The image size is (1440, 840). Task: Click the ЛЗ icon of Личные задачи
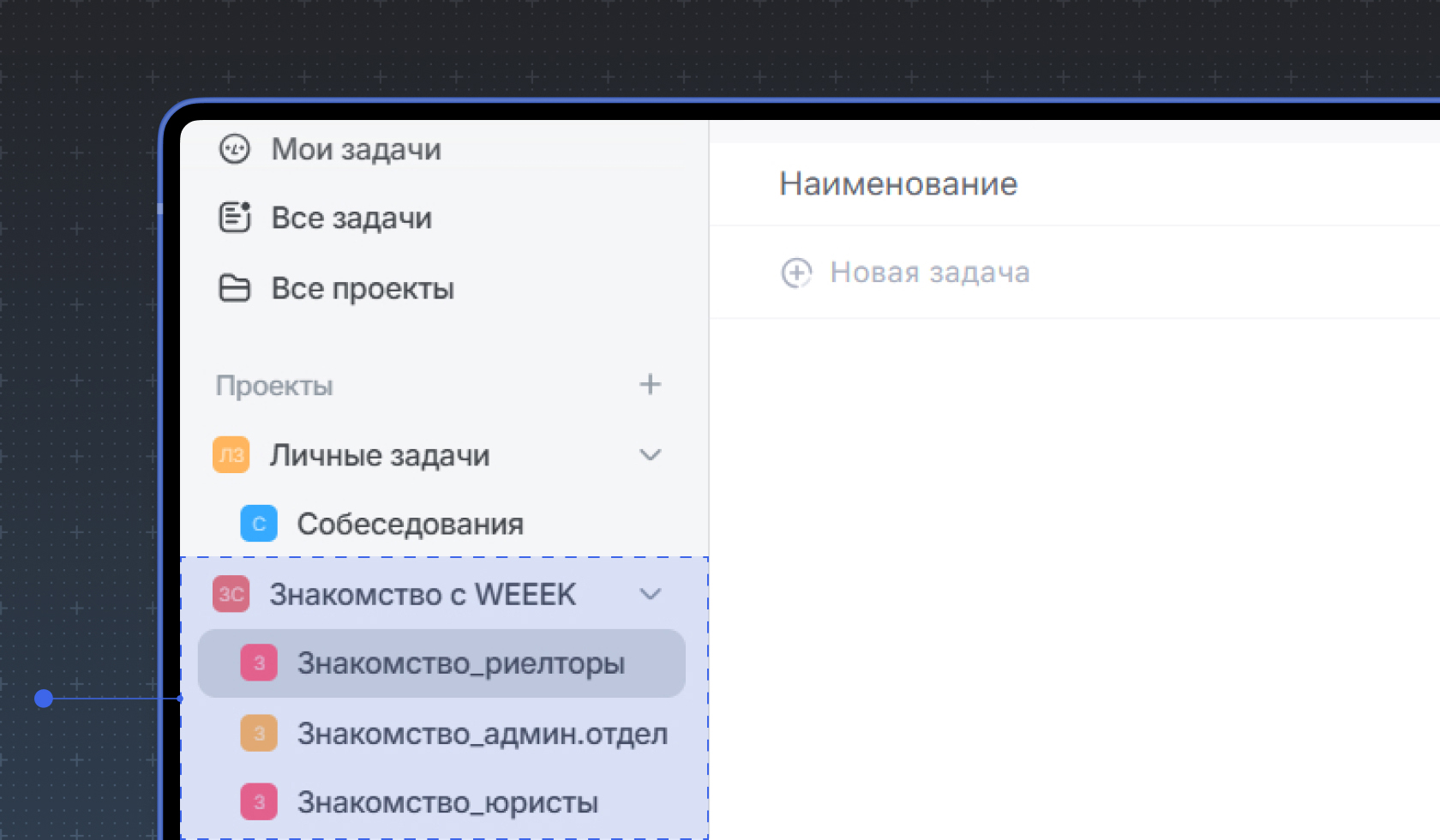(230, 455)
